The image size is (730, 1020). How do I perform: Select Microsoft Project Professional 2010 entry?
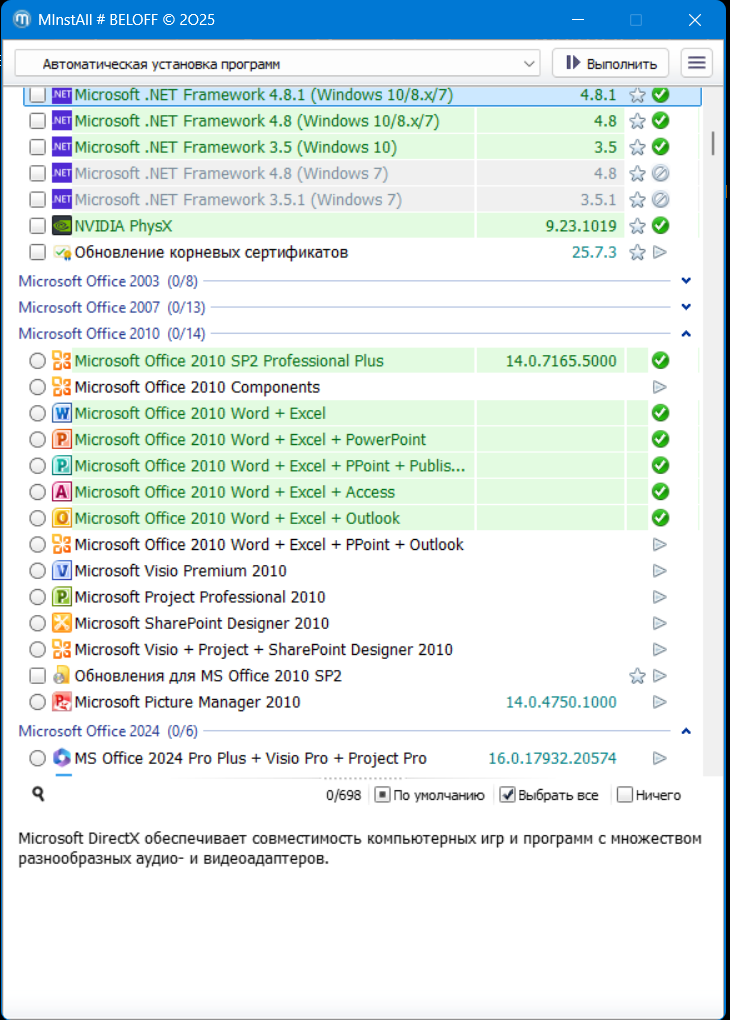[x=200, y=597]
